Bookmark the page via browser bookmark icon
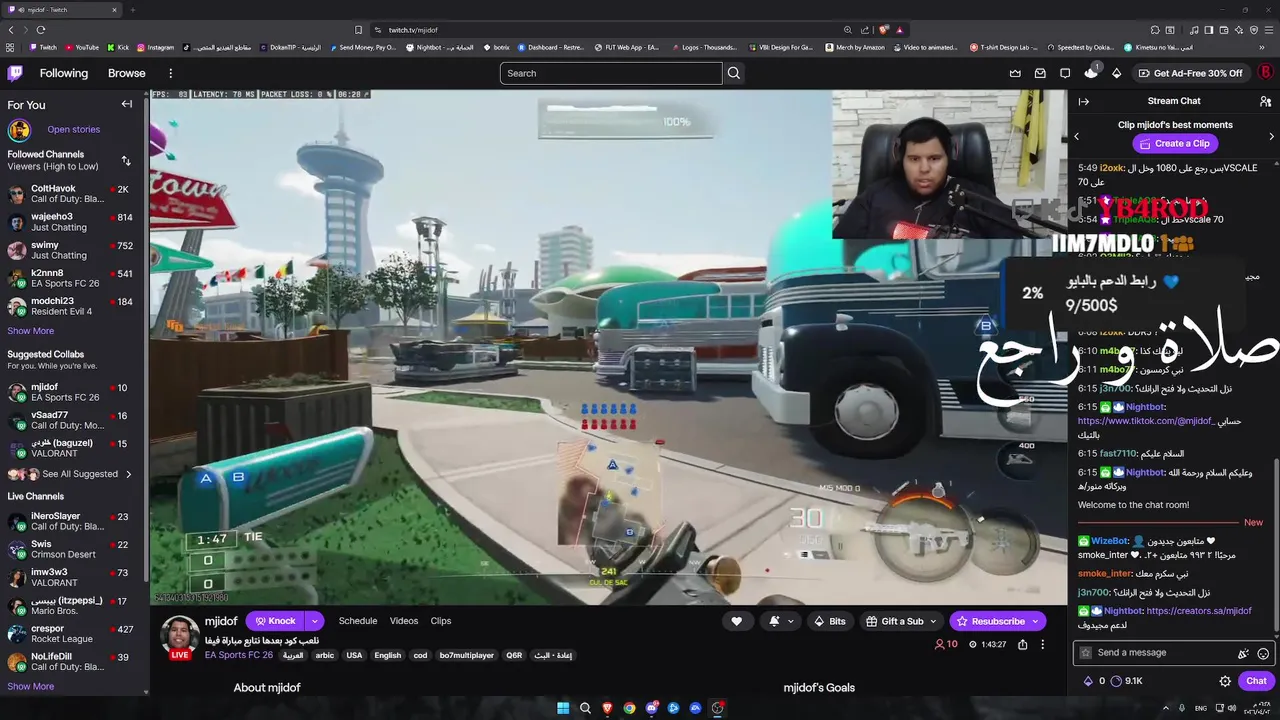This screenshot has width=1280, height=720. point(358,30)
